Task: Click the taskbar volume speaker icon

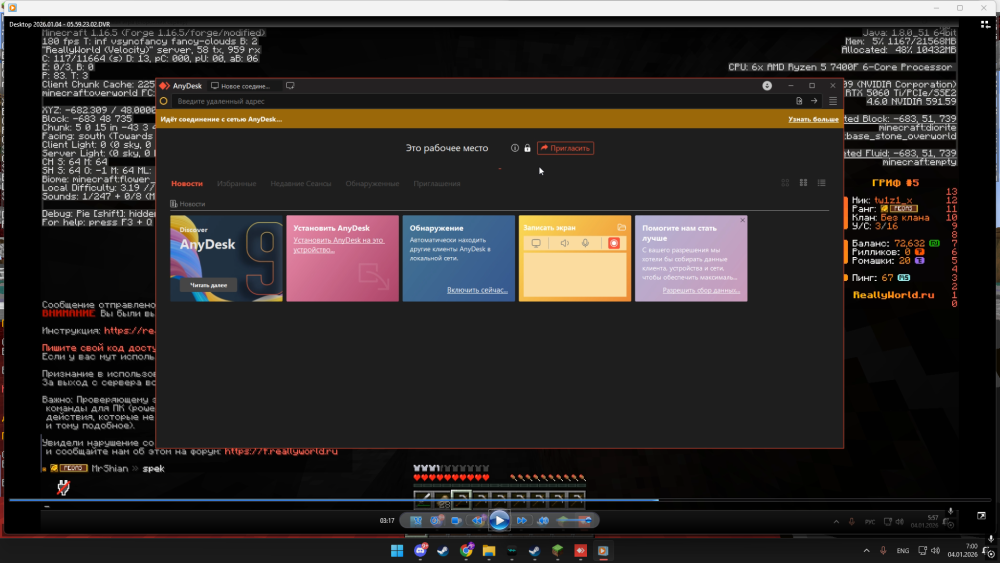Action: (x=936, y=550)
